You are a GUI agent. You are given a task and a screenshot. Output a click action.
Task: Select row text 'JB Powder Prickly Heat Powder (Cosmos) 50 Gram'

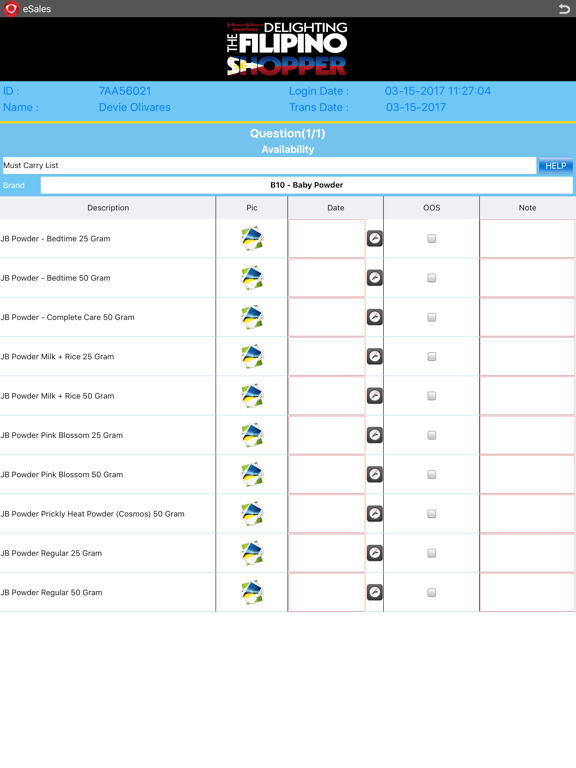click(x=93, y=514)
